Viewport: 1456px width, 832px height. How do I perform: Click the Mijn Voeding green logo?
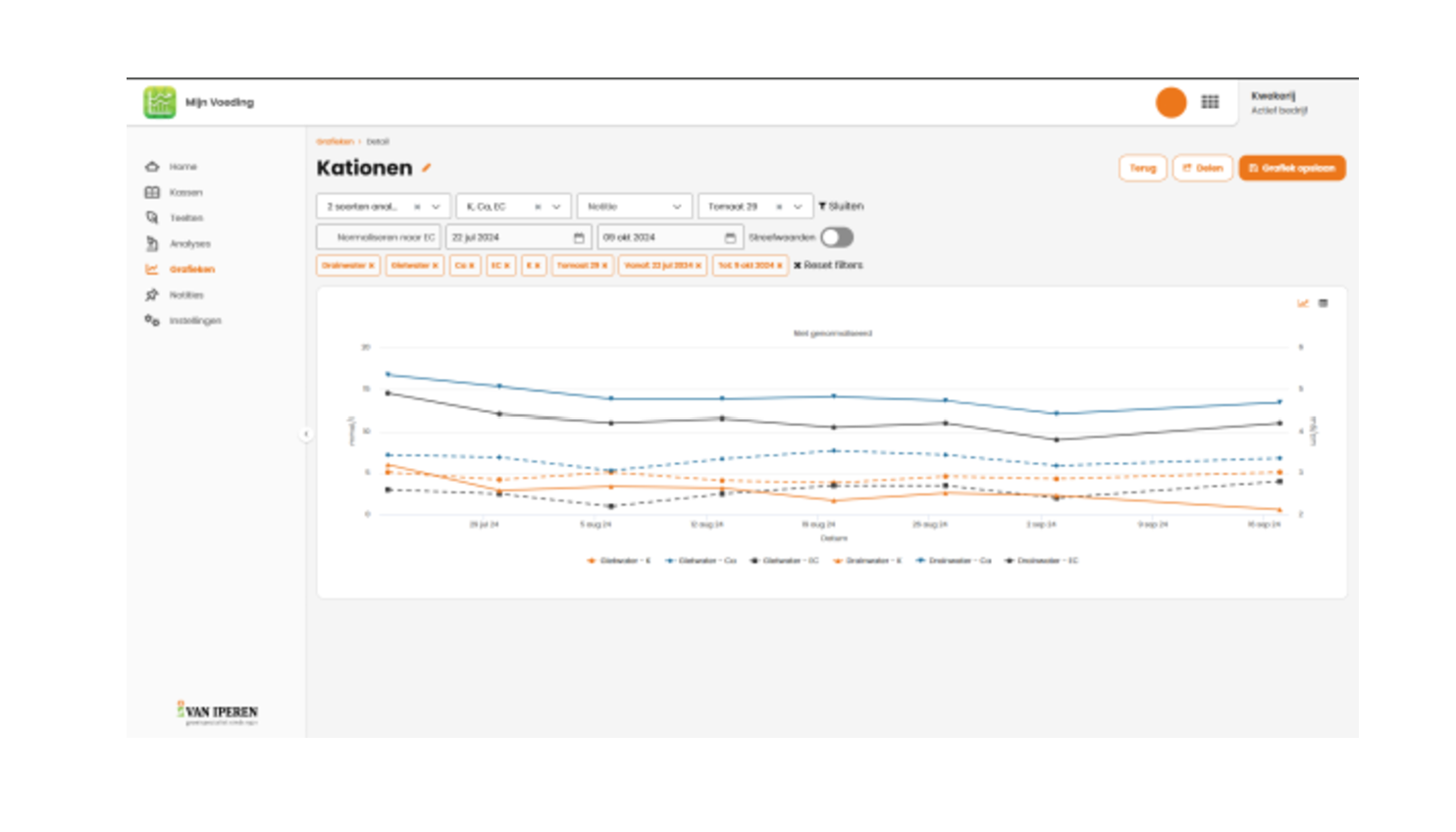click(160, 102)
